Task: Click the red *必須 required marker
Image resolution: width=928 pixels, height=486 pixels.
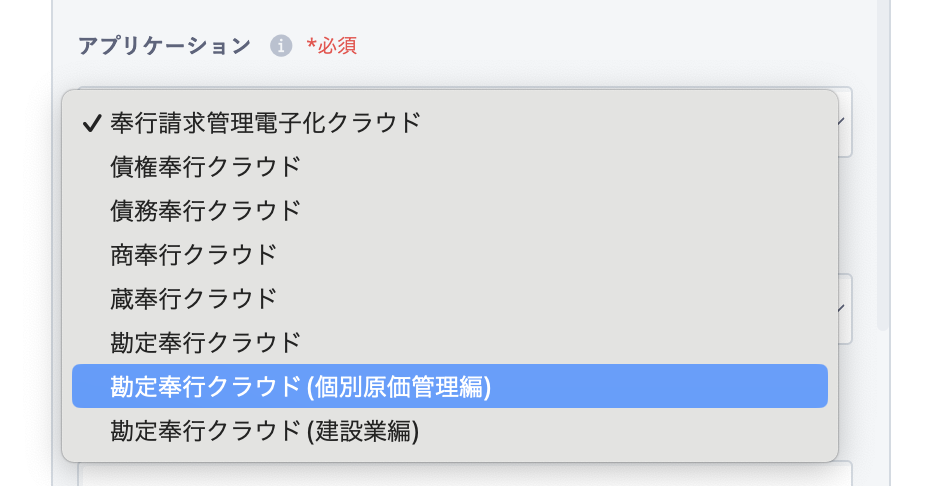Action: [332, 46]
